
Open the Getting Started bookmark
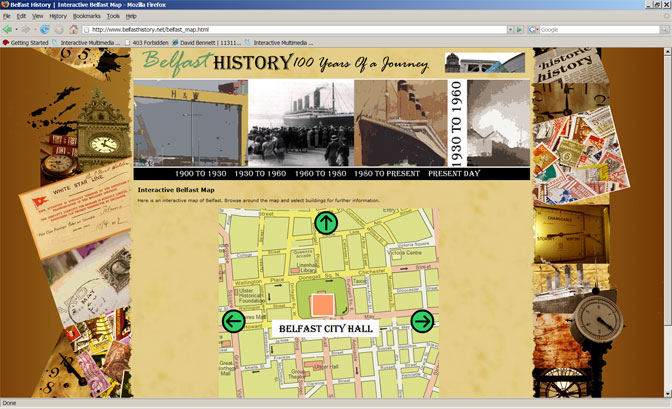(25, 42)
